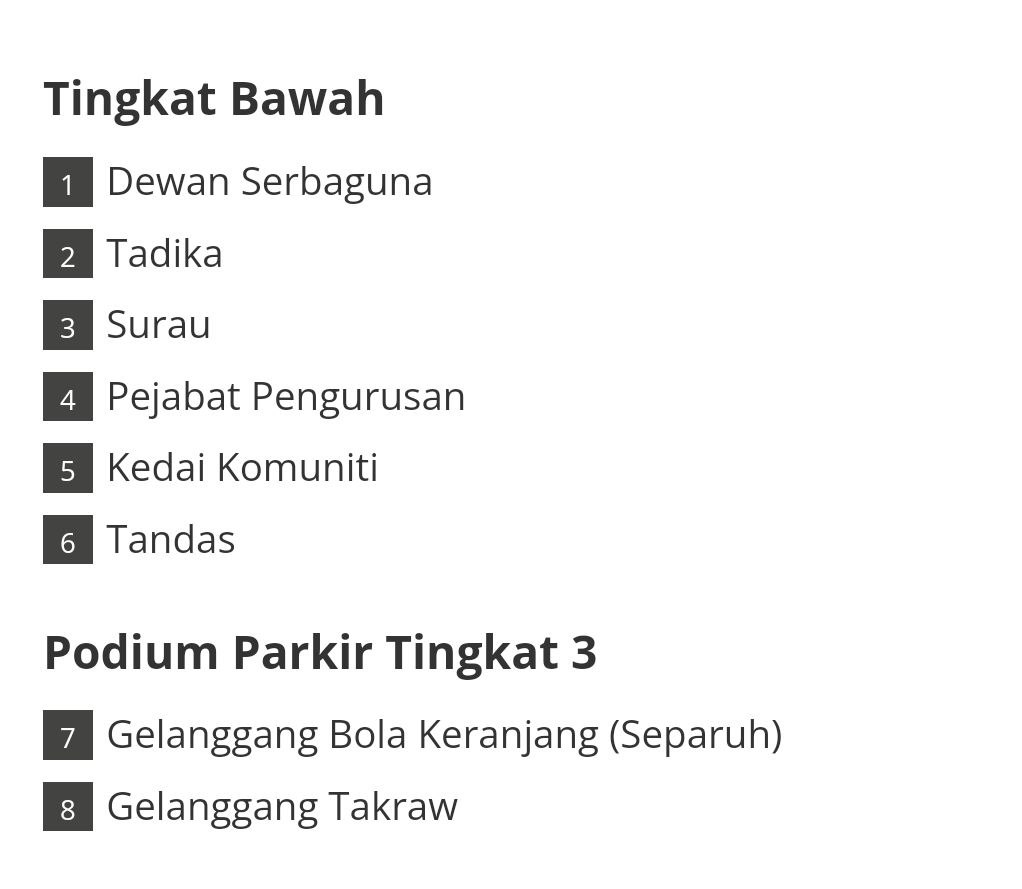Click the Gelanggang Bola Keranjang text
The image size is (1022, 889).
click(353, 735)
